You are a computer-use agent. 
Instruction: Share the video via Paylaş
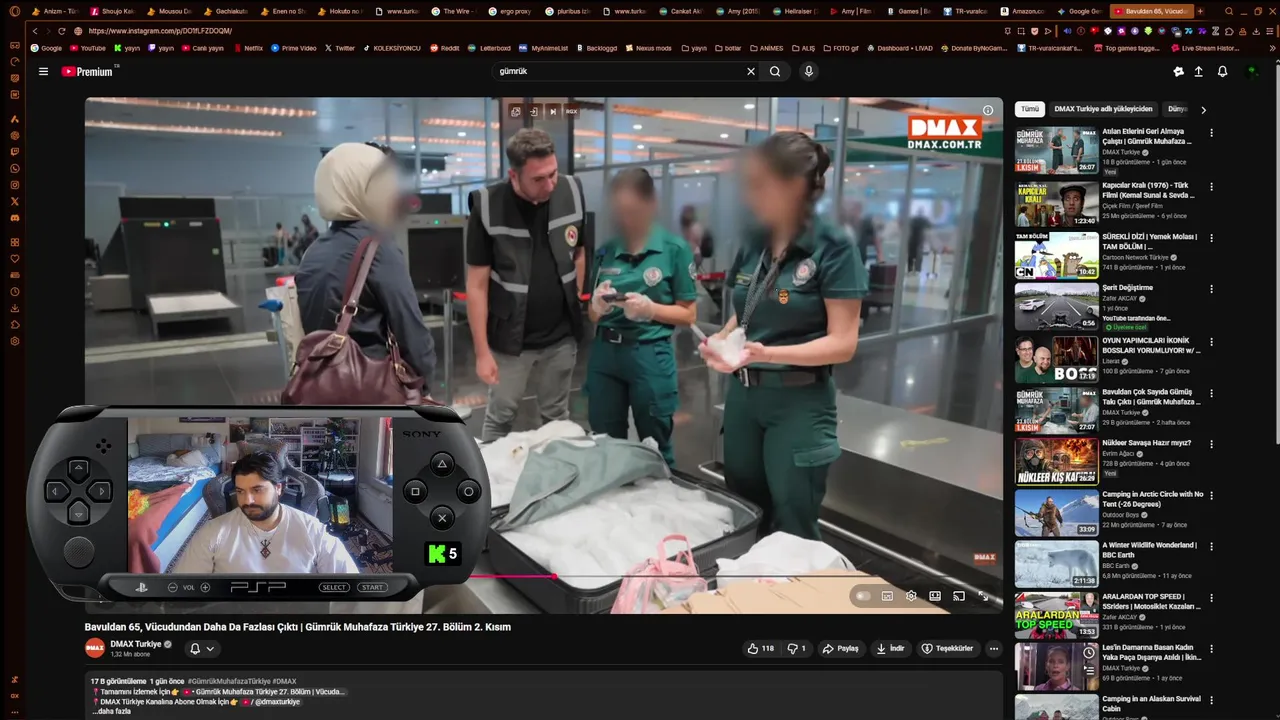pyautogui.click(x=840, y=648)
